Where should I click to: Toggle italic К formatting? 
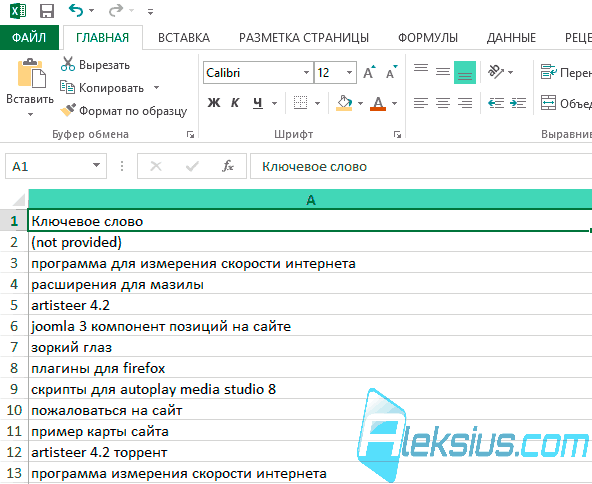235,102
